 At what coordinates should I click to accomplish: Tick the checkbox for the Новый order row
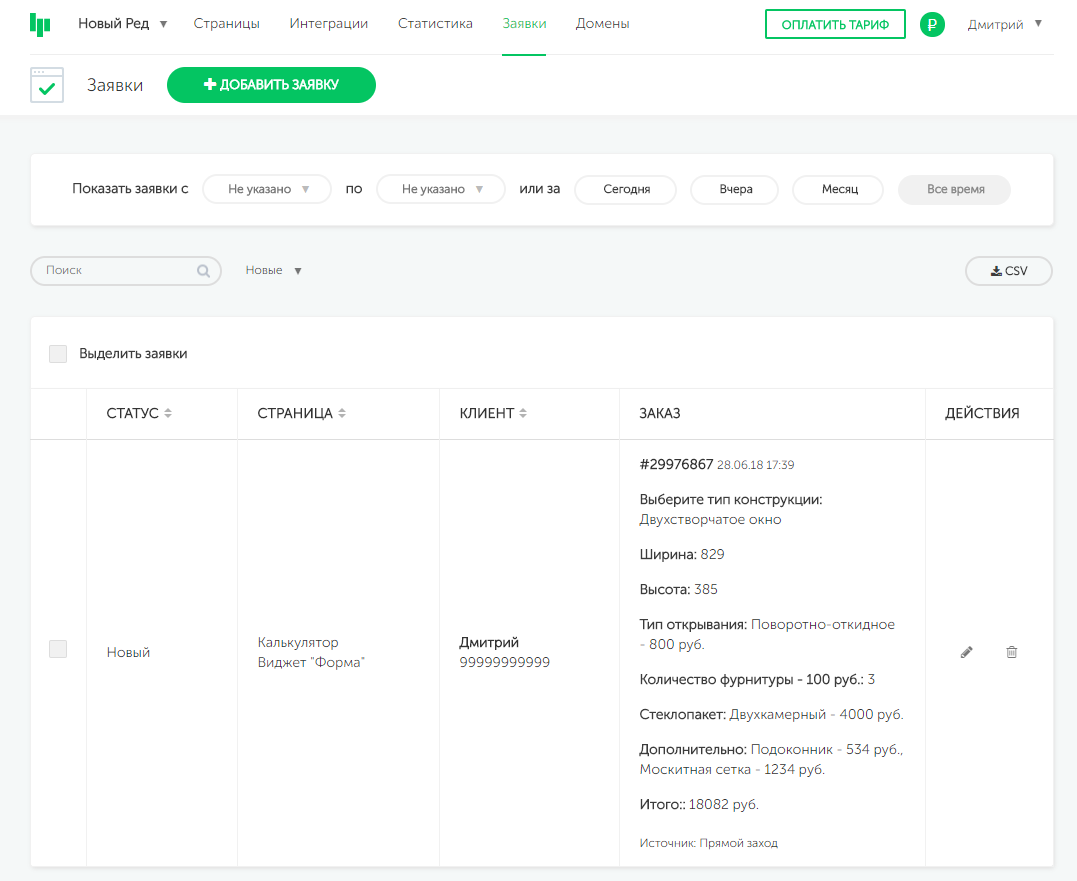(58, 650)
